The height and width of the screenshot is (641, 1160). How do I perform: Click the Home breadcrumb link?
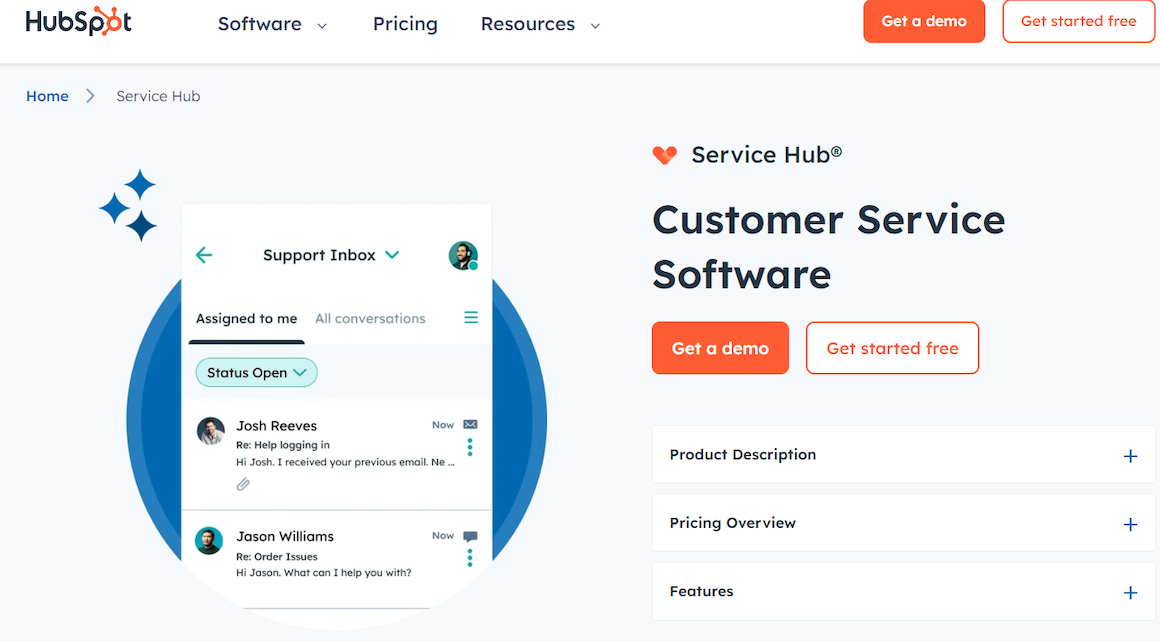[x=47, y=95]
